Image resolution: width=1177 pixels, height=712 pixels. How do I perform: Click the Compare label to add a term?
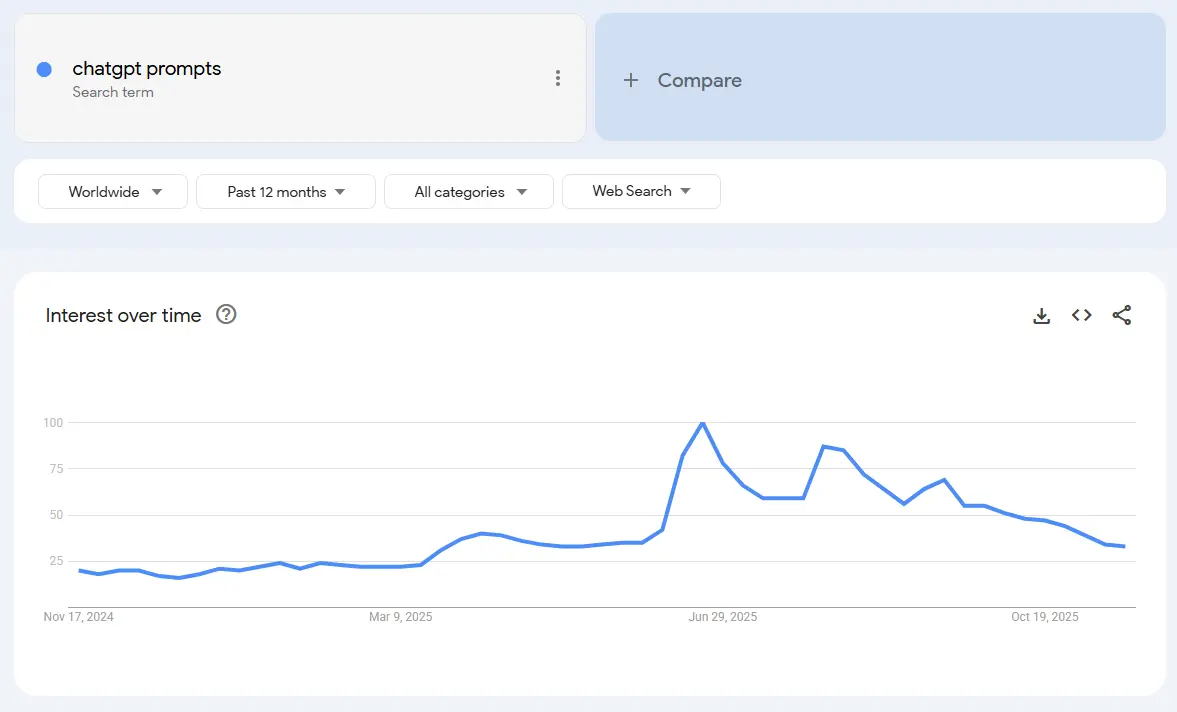tap(699, 81)
